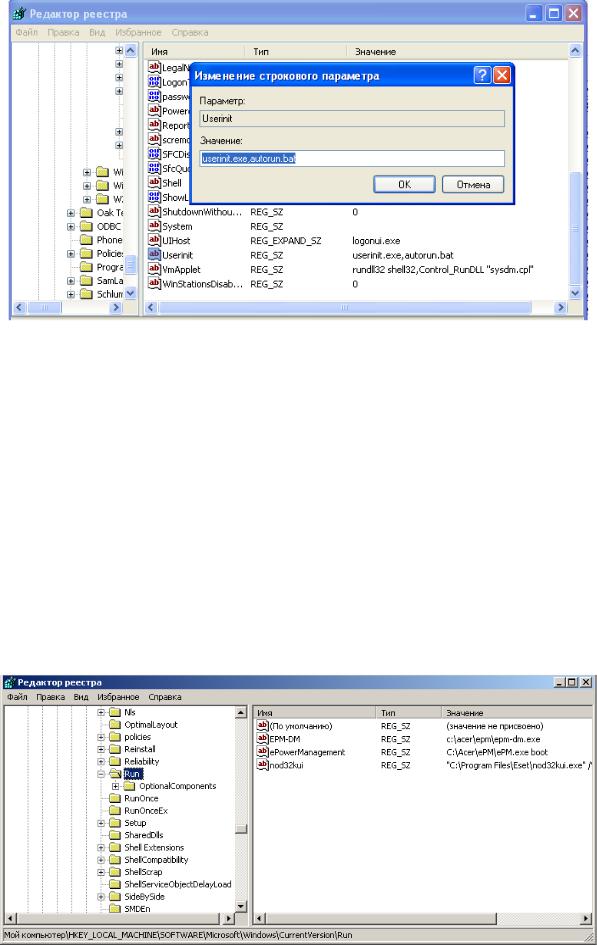This screenshot has width=597, height=946.
Task: Expand the Setup folder node
Action: [x=101, y=823]
